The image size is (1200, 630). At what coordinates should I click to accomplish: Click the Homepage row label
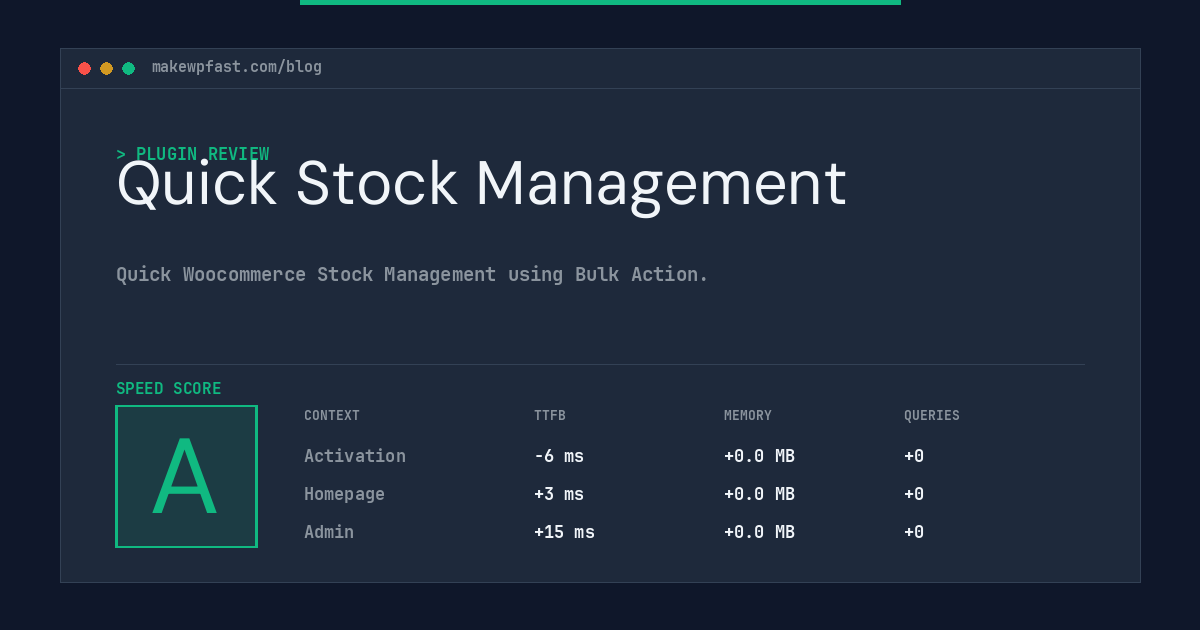344,494
